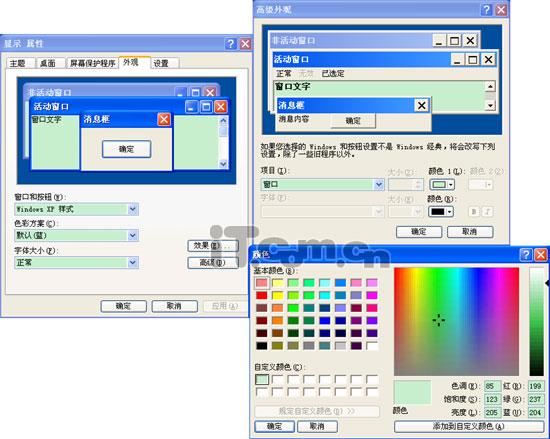Open the Color 1 picker dropdown
Viewport: 550px width, 439px height.
tap(442, 184)
